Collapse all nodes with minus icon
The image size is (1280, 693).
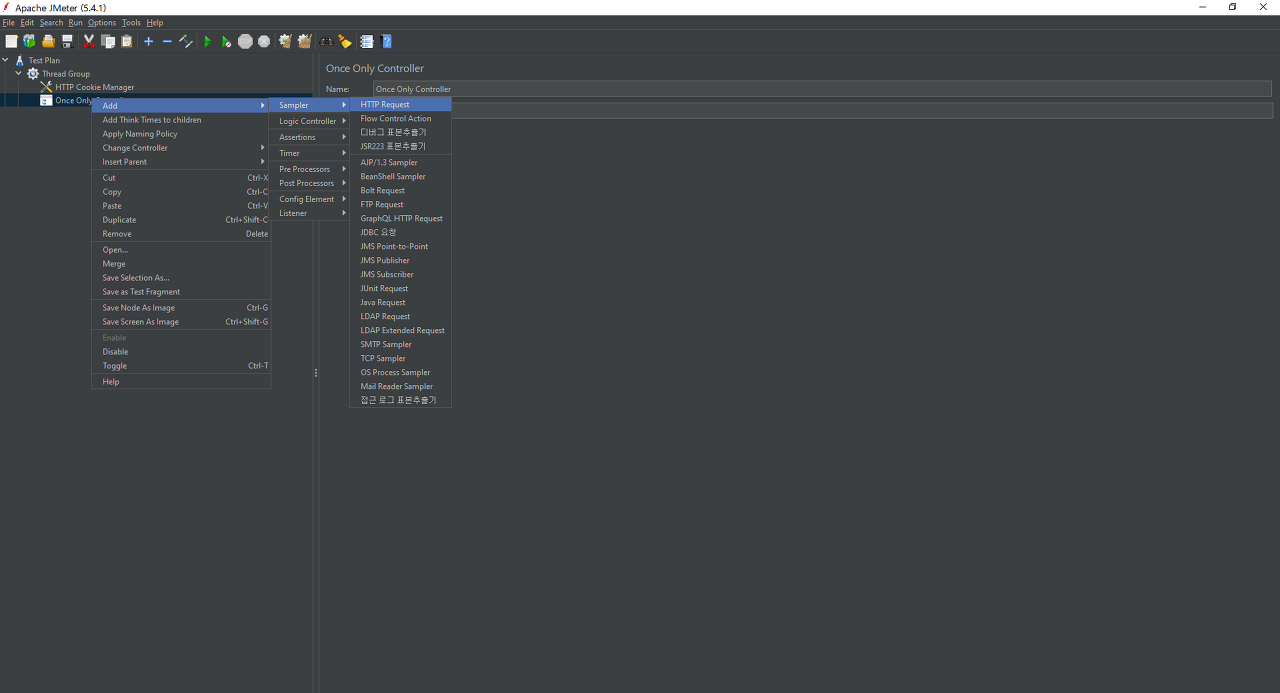167,41
